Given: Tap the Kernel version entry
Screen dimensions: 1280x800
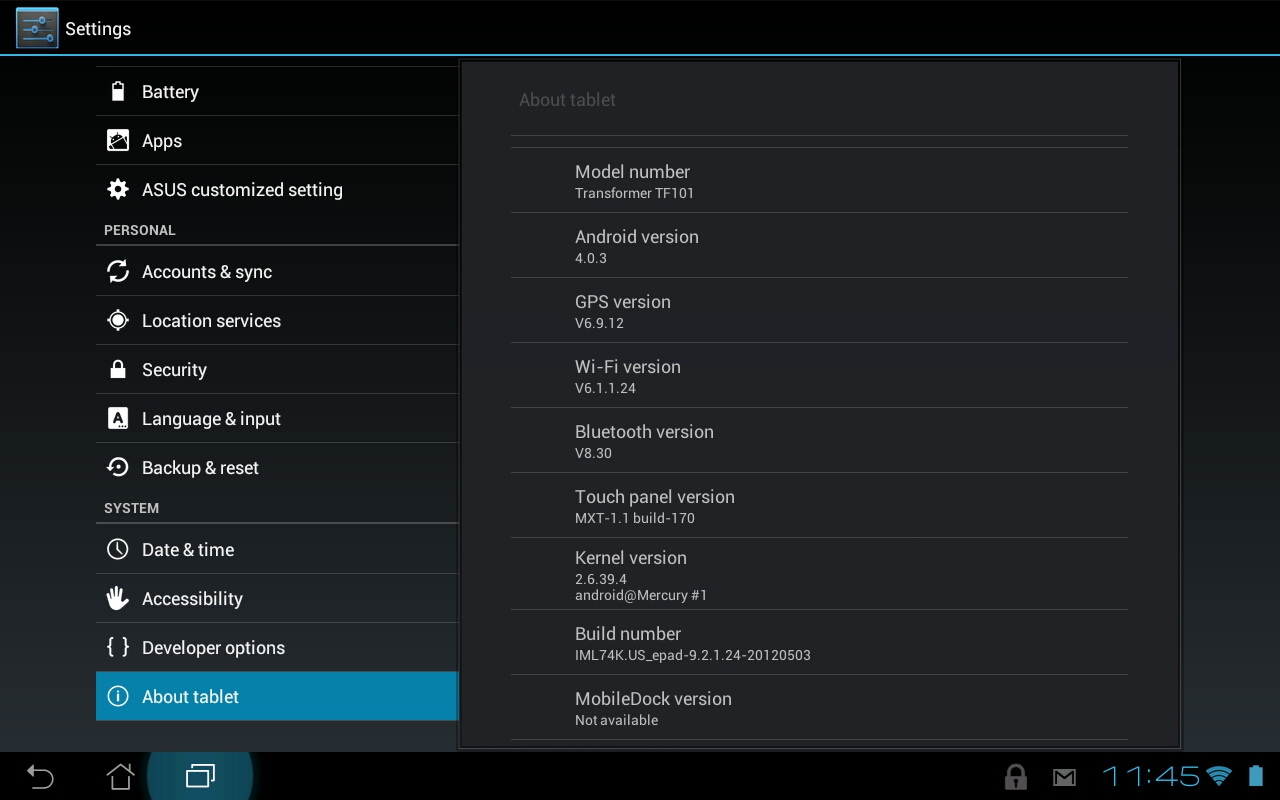Looking at the screenshot, I should point(819,575).
